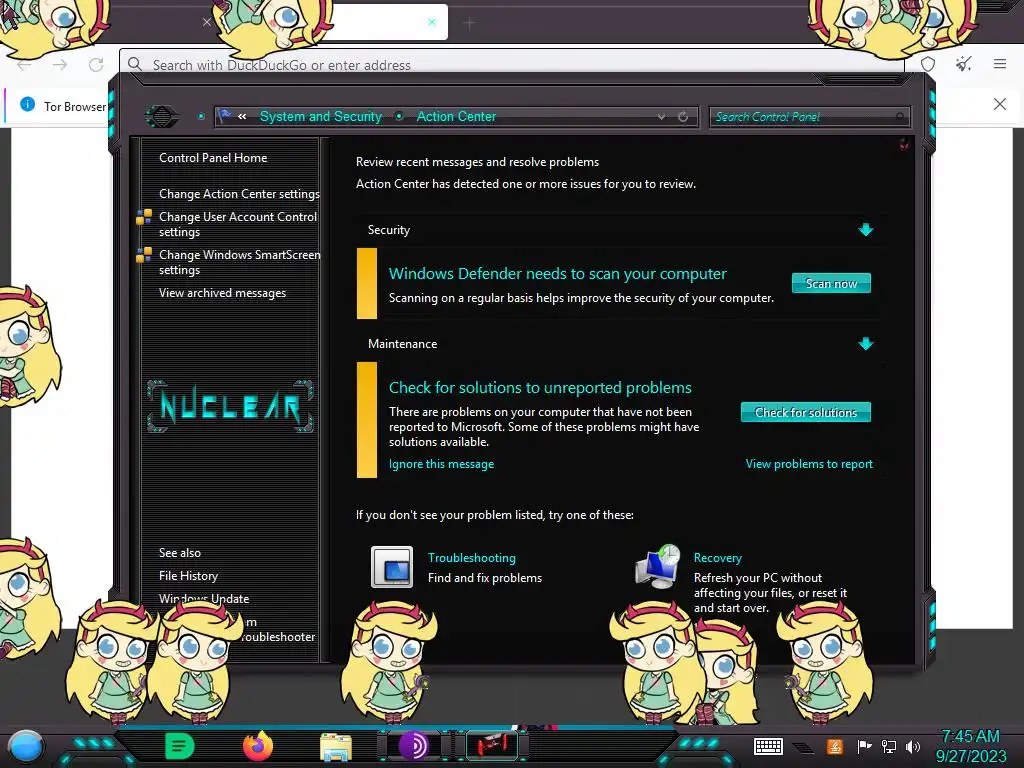
Task: Click the taskbar clock showing 7:45 AM
Action: (x=970, y=746)
